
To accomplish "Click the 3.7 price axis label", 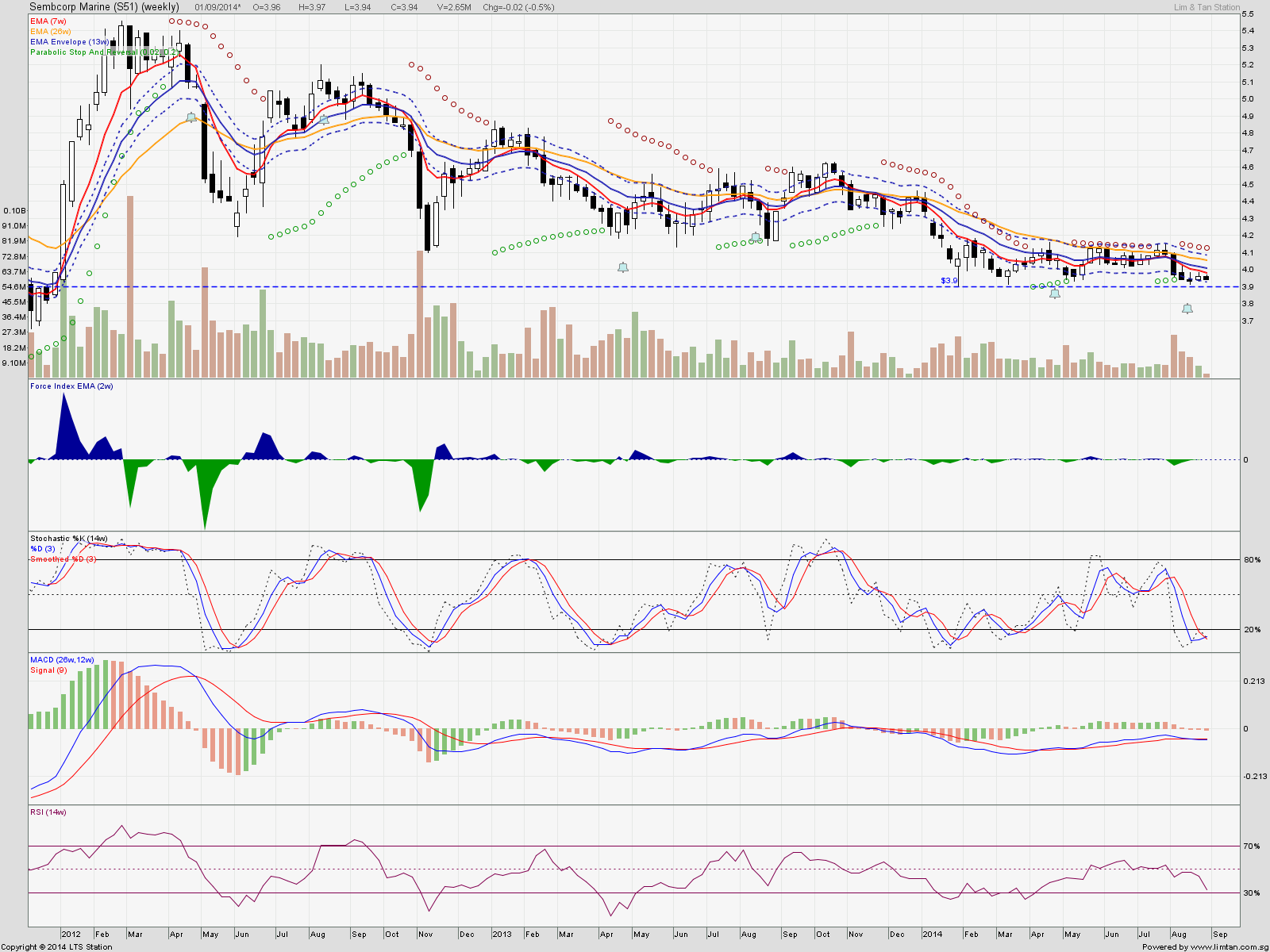I will [1248, 321].
